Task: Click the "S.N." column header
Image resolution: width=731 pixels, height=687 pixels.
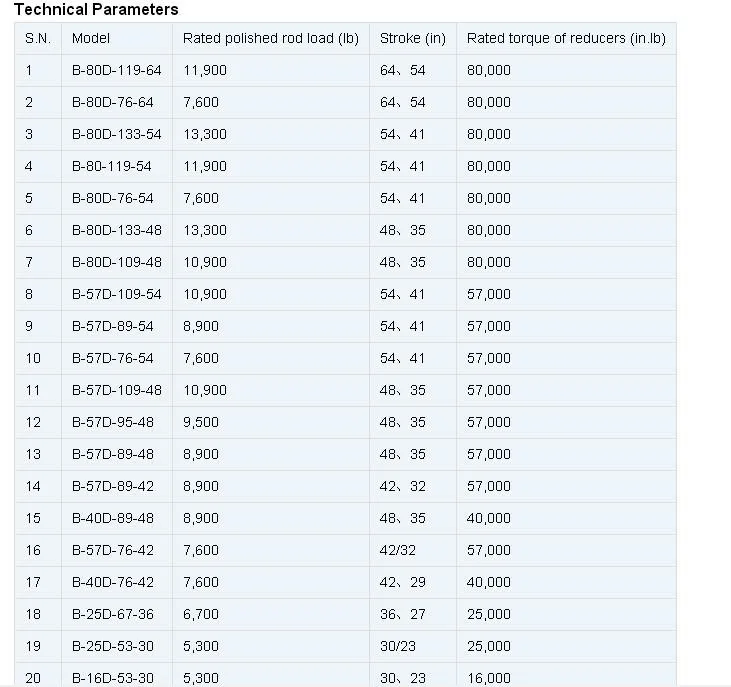Action: (x=37, y=39)
